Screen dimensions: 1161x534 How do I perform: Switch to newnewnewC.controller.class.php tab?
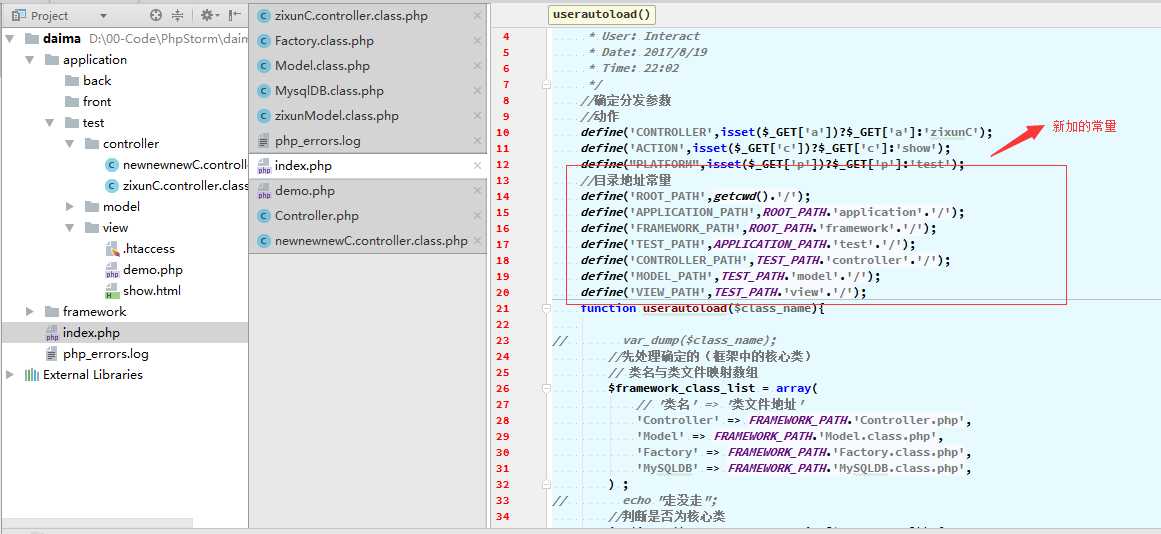click(x=371, y=241)
